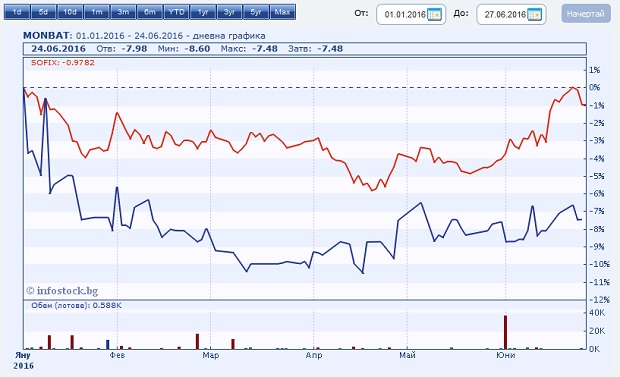Click the Юни month axis label

(x=506, y=355)
